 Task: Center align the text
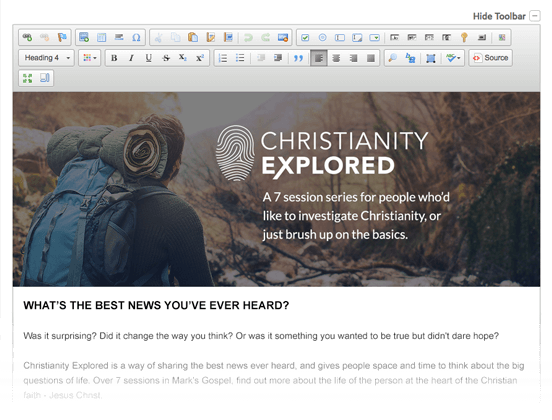tap(336, 58)
